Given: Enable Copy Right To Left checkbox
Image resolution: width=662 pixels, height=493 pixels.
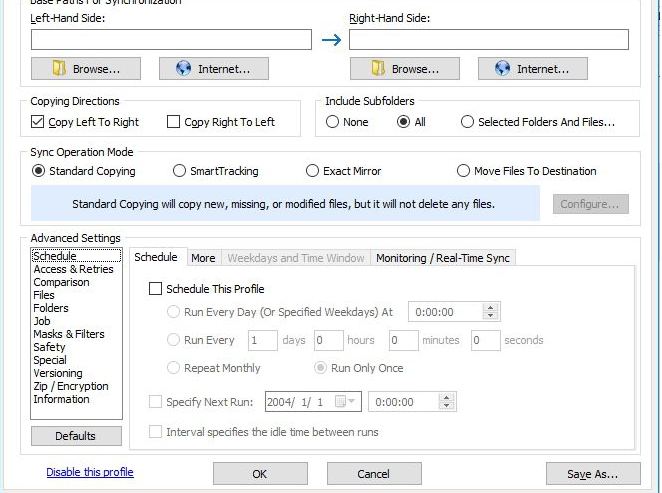Looking at the screenshot, I should (174, 122).
